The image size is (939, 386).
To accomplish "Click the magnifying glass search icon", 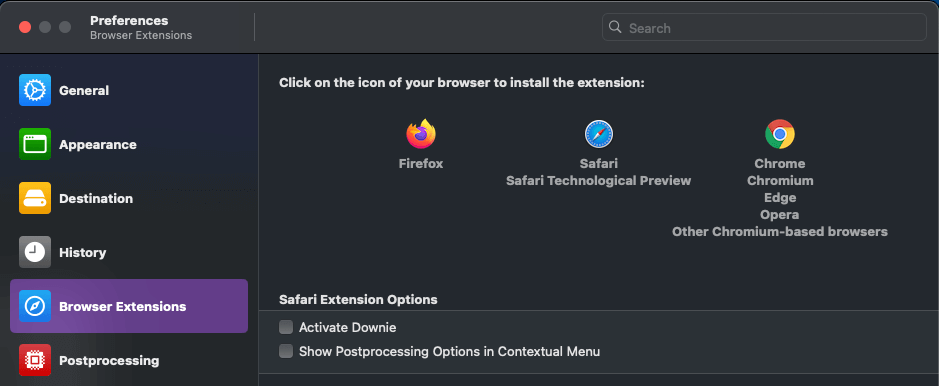I will tap(615, 27).
